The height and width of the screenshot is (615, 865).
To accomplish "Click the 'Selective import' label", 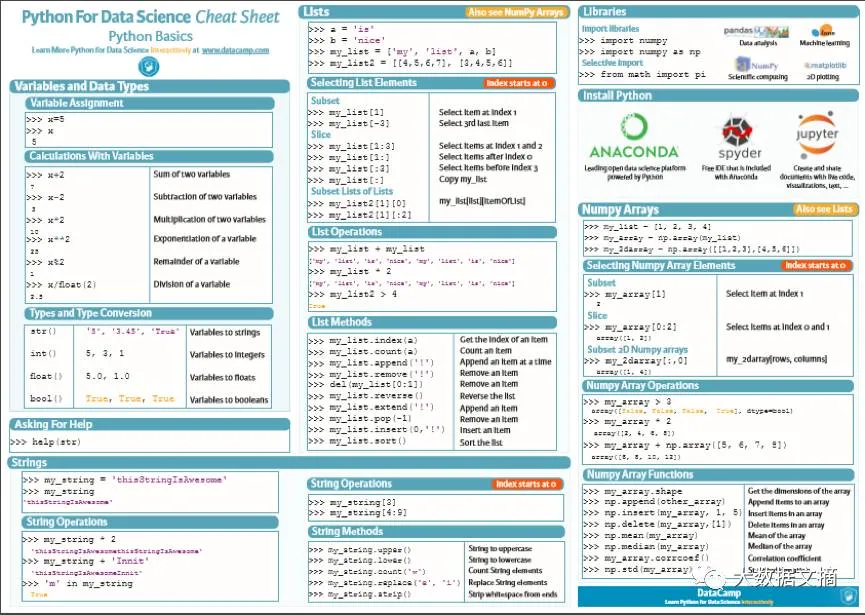I will pos(612,63).
